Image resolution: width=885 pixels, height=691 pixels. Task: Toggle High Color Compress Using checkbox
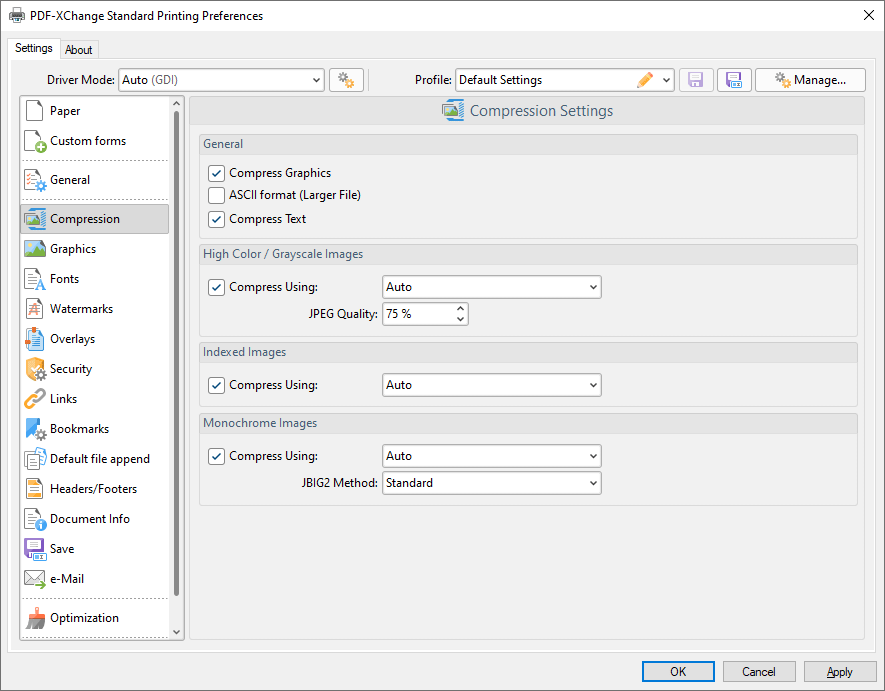click(x=216, y=287)
